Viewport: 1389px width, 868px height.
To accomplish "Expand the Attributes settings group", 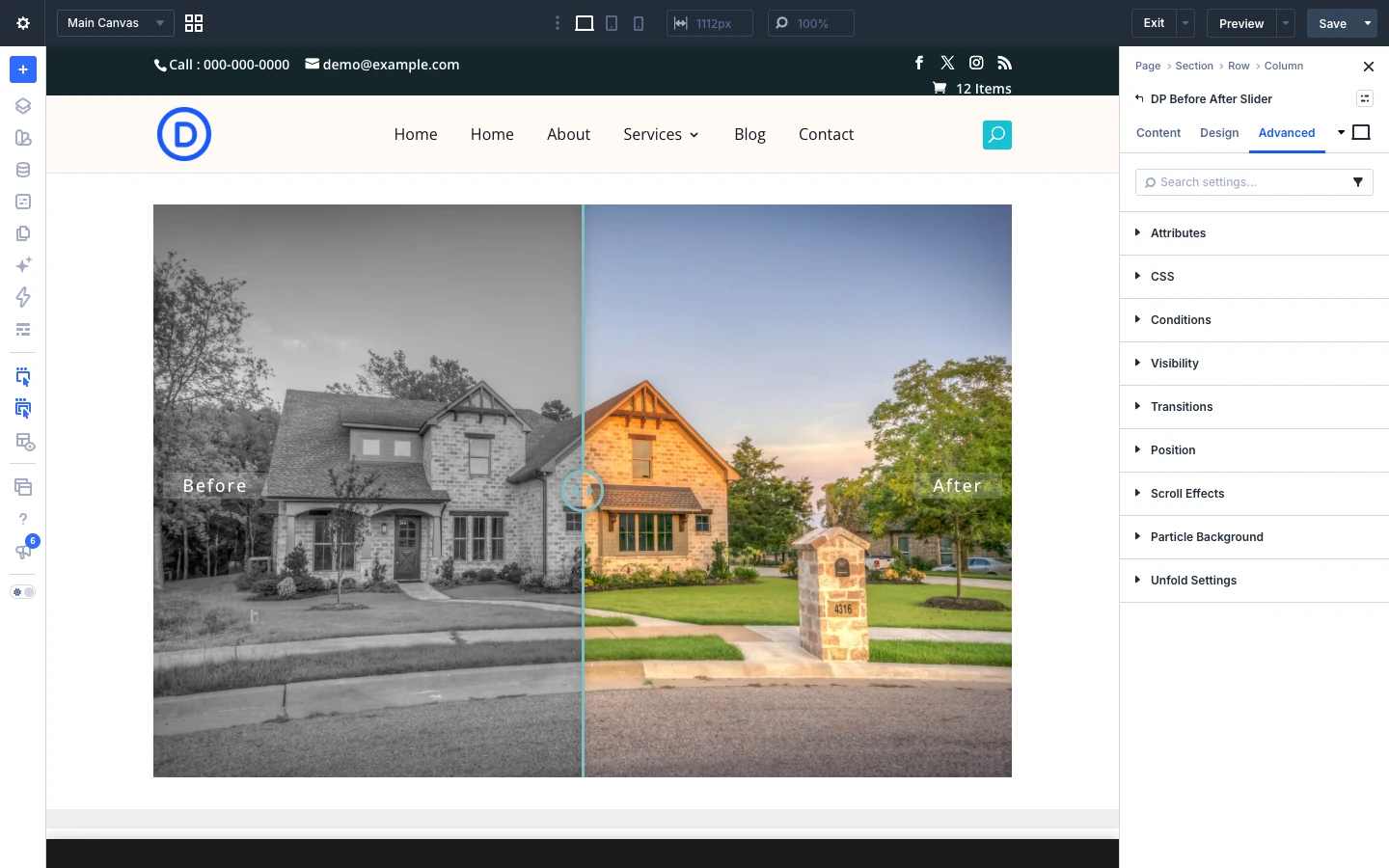I will [x=1254, y=233].
